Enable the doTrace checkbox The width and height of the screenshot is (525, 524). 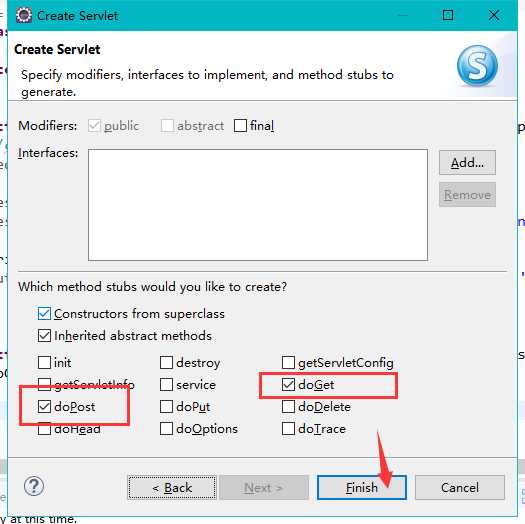[288, 428]
